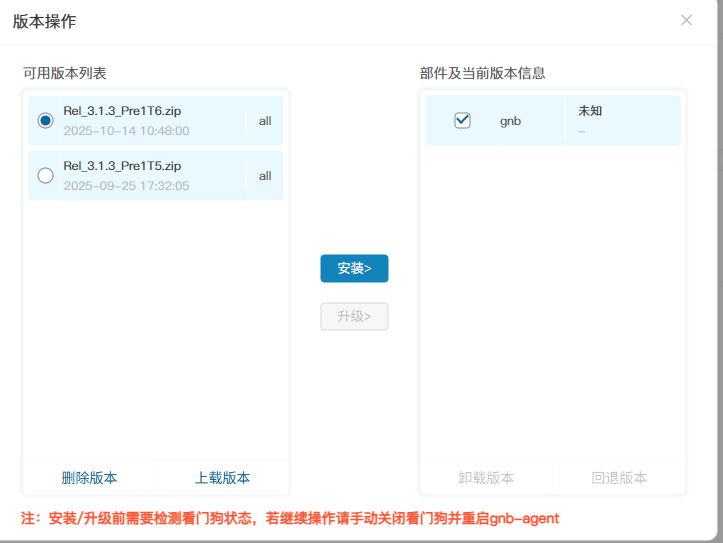Click the gnb component name
The width and height of the screenshot is (723, 543).
pyautogui.click(x=510, y=121)
